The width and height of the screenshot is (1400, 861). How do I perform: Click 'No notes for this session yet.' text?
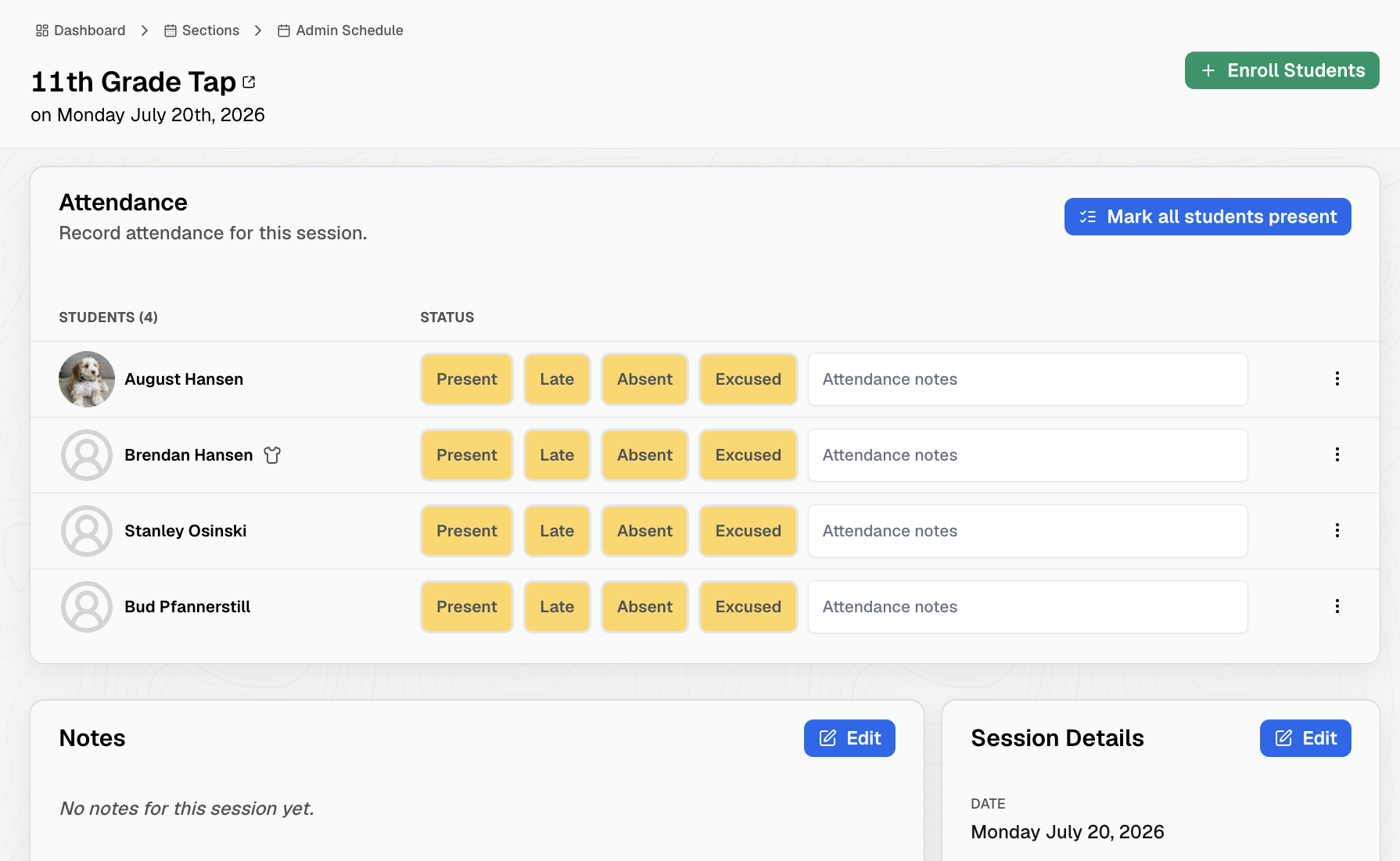(187, 809)
